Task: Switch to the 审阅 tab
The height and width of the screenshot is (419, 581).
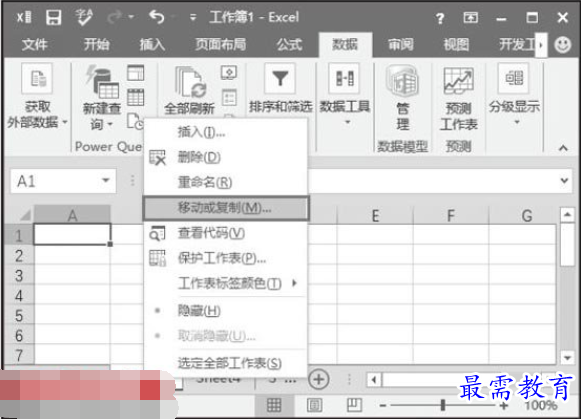Action: 401,45
